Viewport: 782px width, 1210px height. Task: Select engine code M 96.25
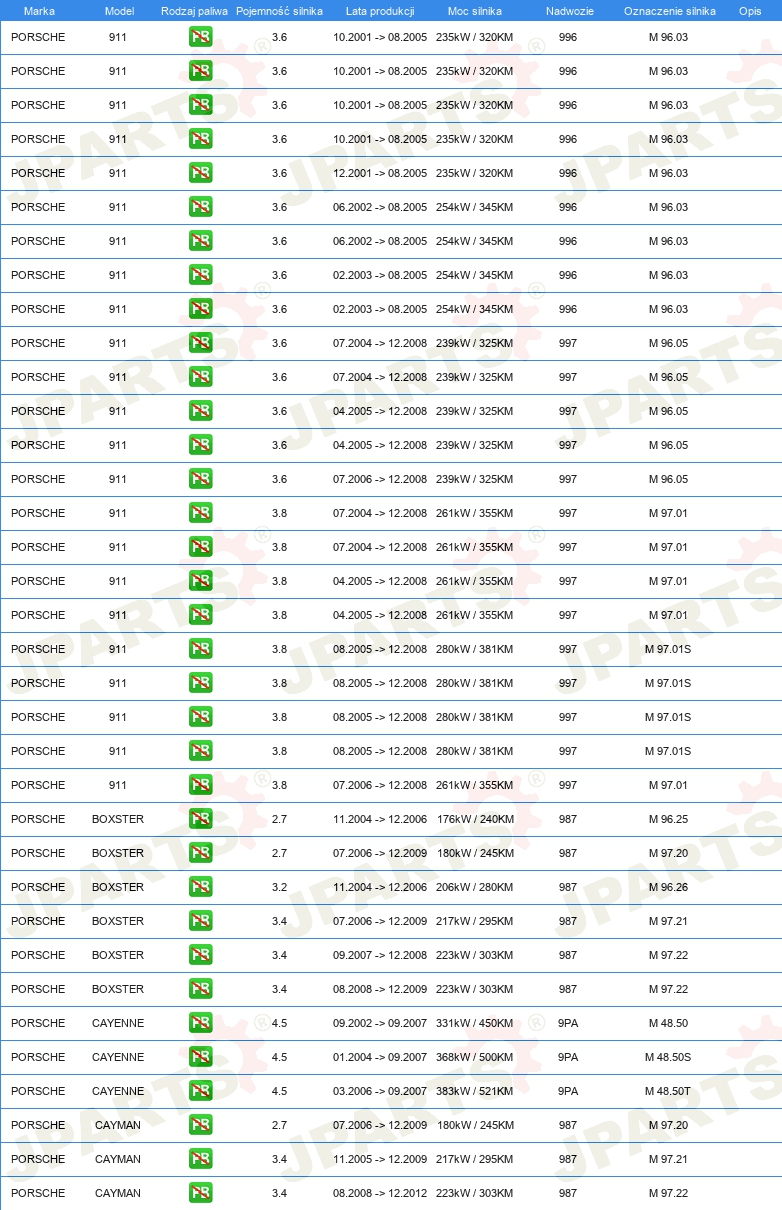pos(668,819)
